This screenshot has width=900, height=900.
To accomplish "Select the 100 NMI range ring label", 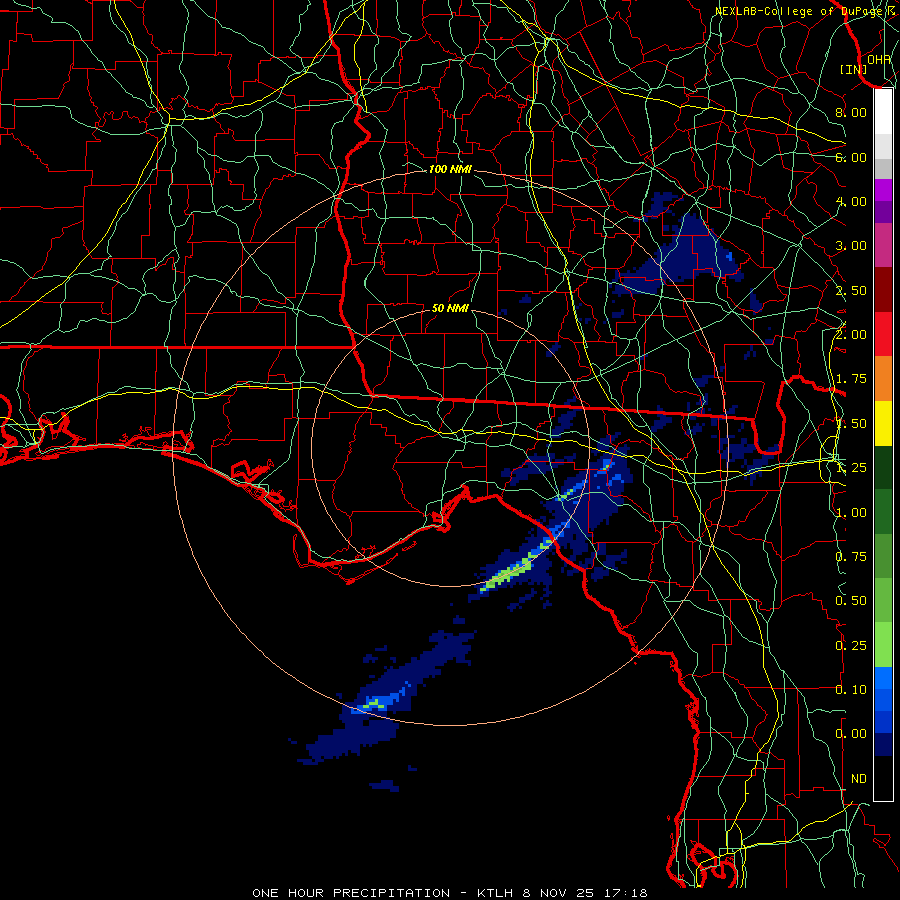I will pyautogui.click(x=450, y=169).
